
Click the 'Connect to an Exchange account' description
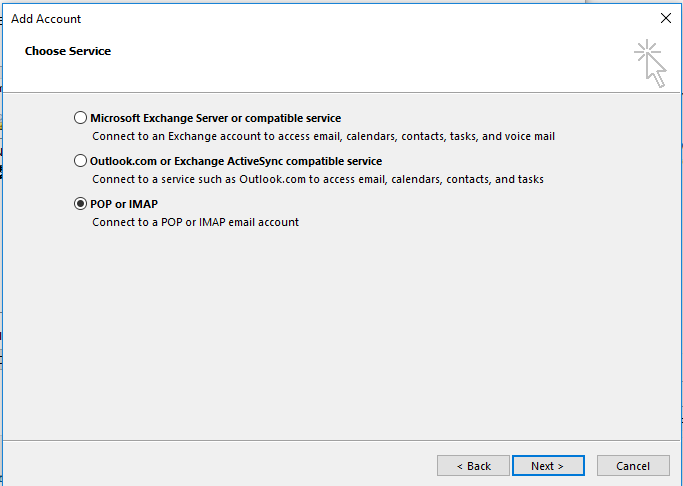coord(324,136)
